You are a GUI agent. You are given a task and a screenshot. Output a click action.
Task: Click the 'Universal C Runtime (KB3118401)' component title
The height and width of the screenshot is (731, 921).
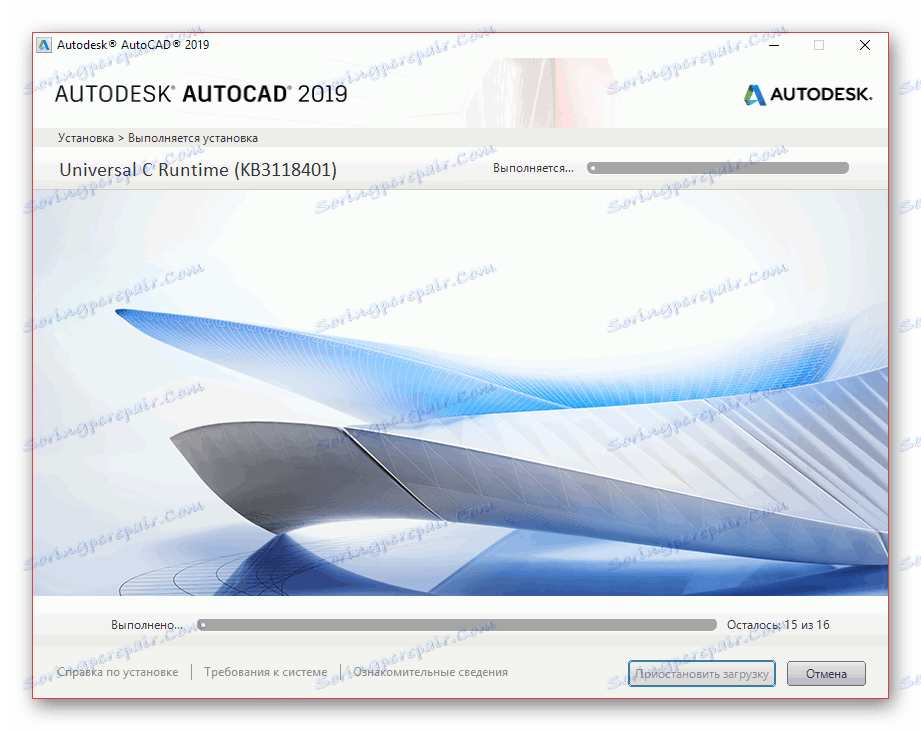pos(198,170)
